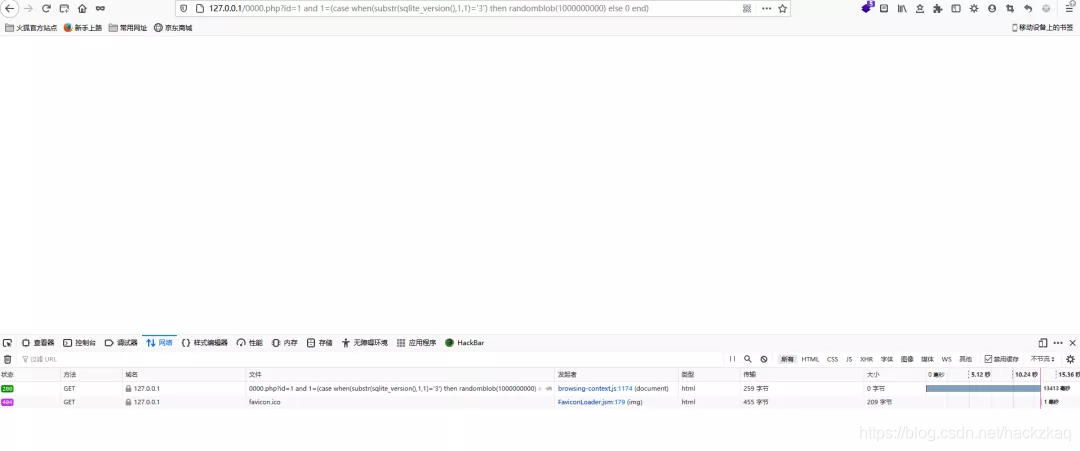Click the element picker icon in DevTools
Screen dimensions: 1080x451
point(8,343)
